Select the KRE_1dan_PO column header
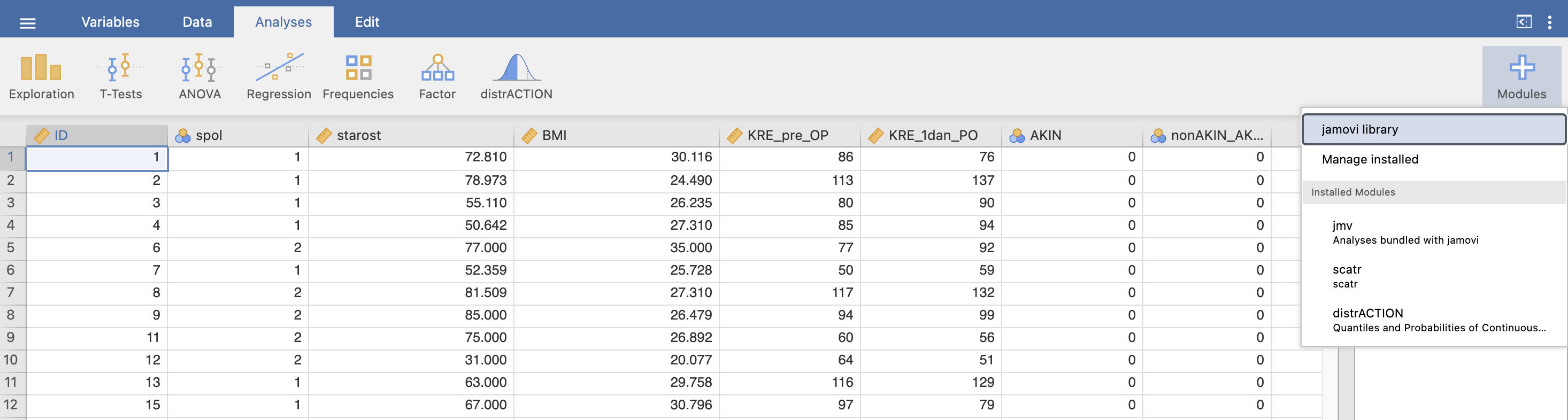This screenshot has width=1568, height=420. click(x=931, y=136)
